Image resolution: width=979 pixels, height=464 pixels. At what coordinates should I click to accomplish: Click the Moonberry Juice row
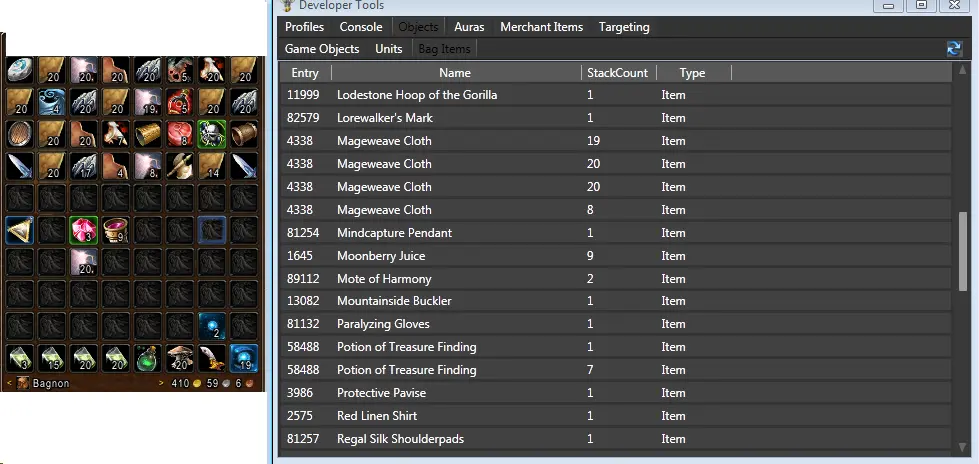[615, 256]
